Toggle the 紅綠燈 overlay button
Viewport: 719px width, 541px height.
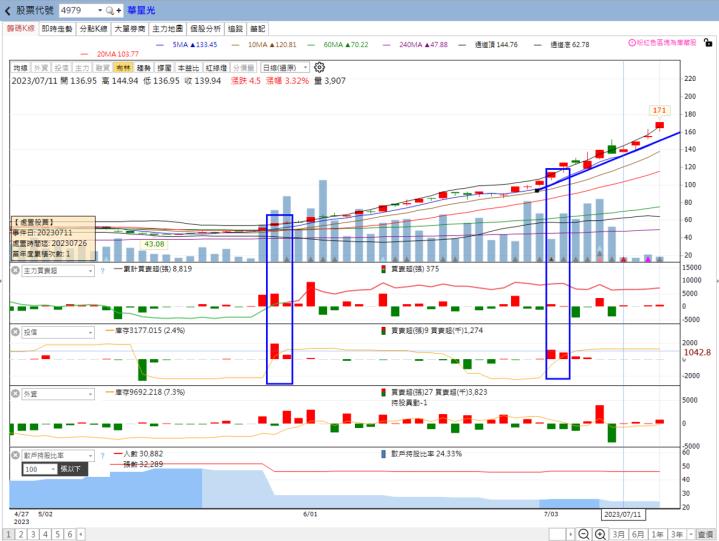click(216, 68)
